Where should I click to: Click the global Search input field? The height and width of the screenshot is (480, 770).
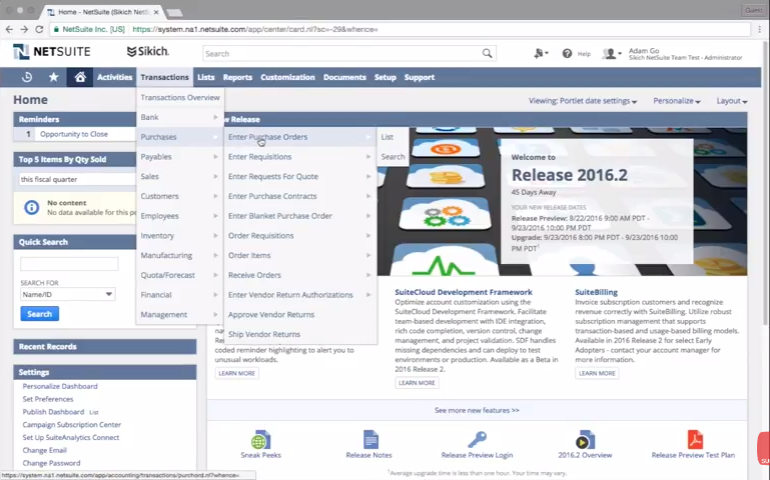(340, 53)
